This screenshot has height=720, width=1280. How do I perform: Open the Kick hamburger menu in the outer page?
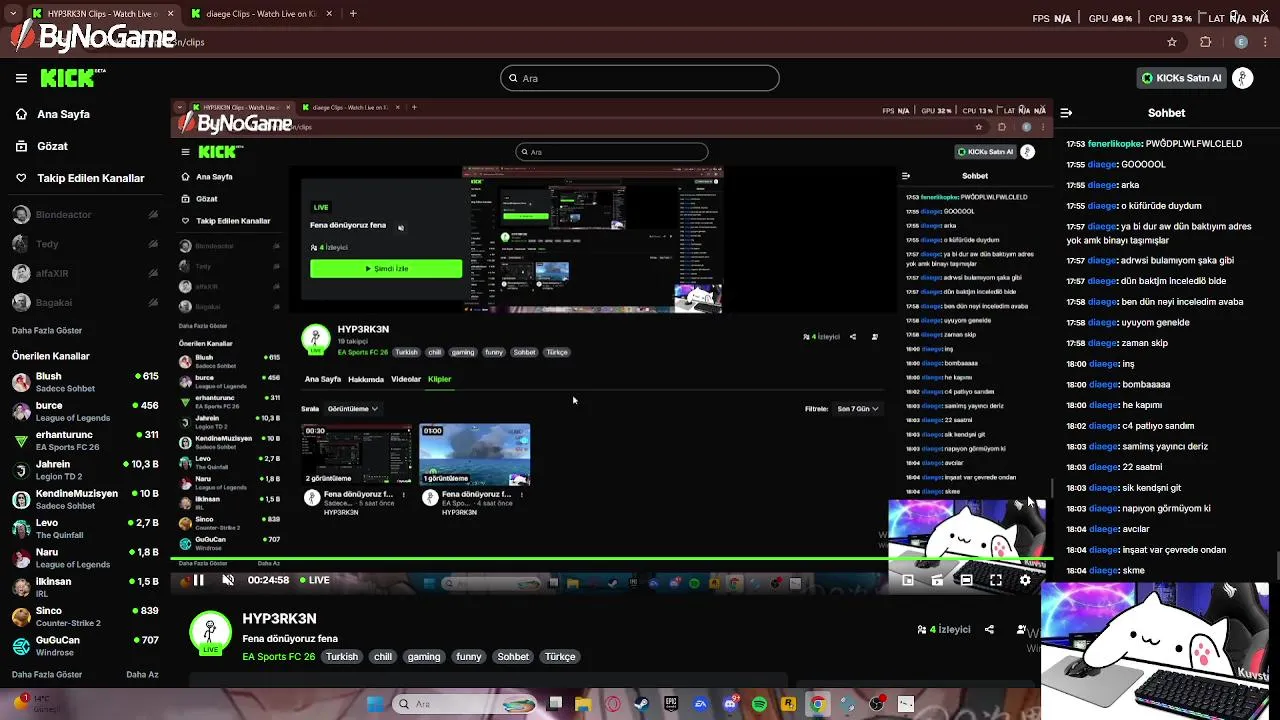[x=21, y=78]
